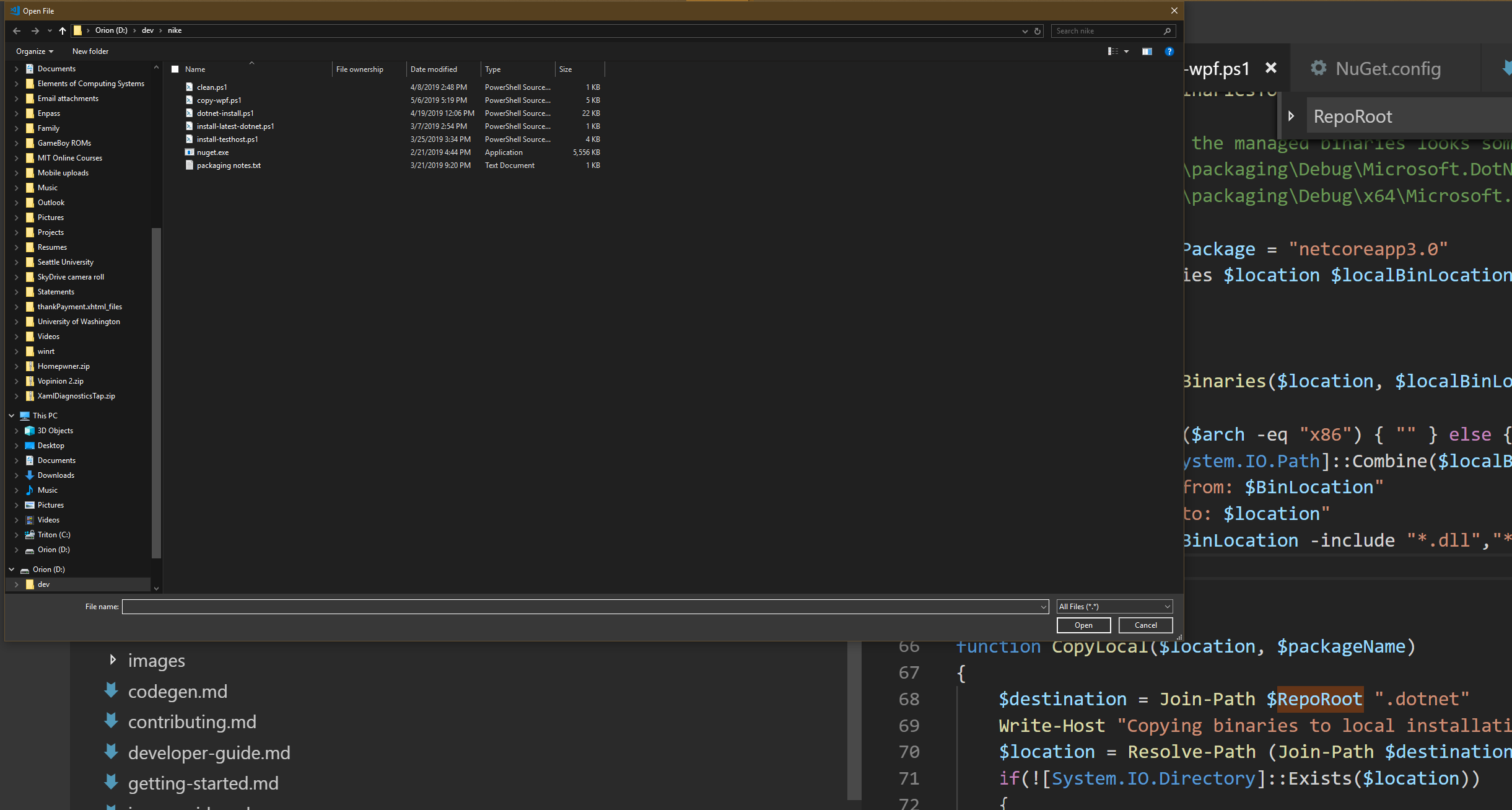
Task: Open the dialog help question icon
Action: tap(1169, 51)
